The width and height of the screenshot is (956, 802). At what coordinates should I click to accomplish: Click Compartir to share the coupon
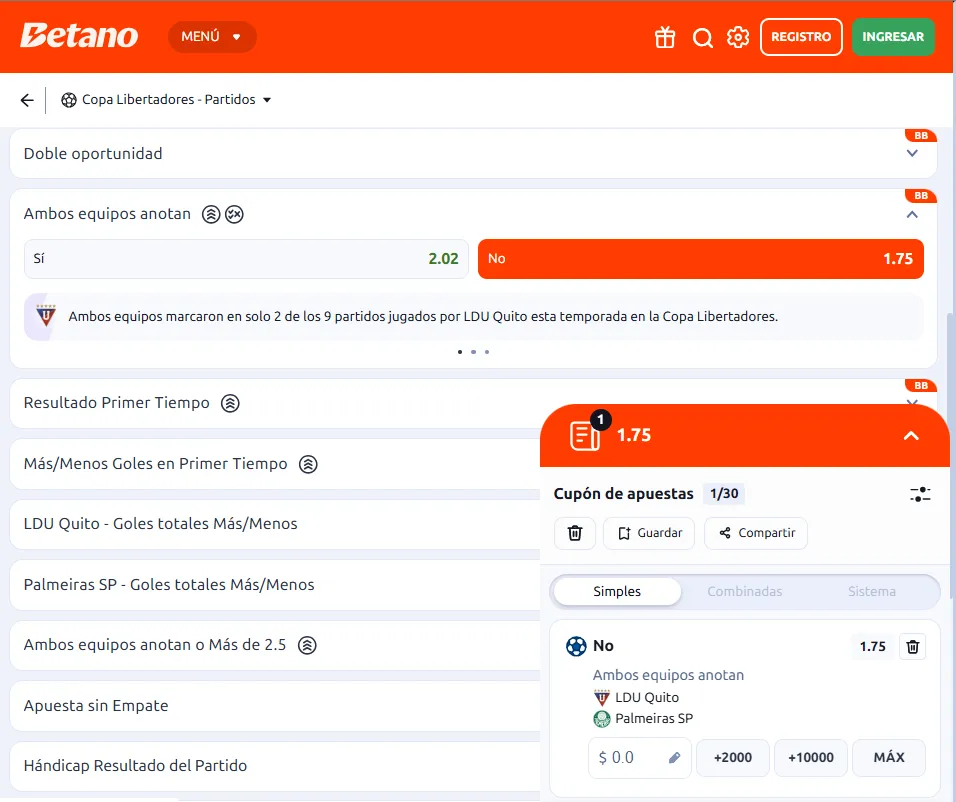(x=756, y=534)
